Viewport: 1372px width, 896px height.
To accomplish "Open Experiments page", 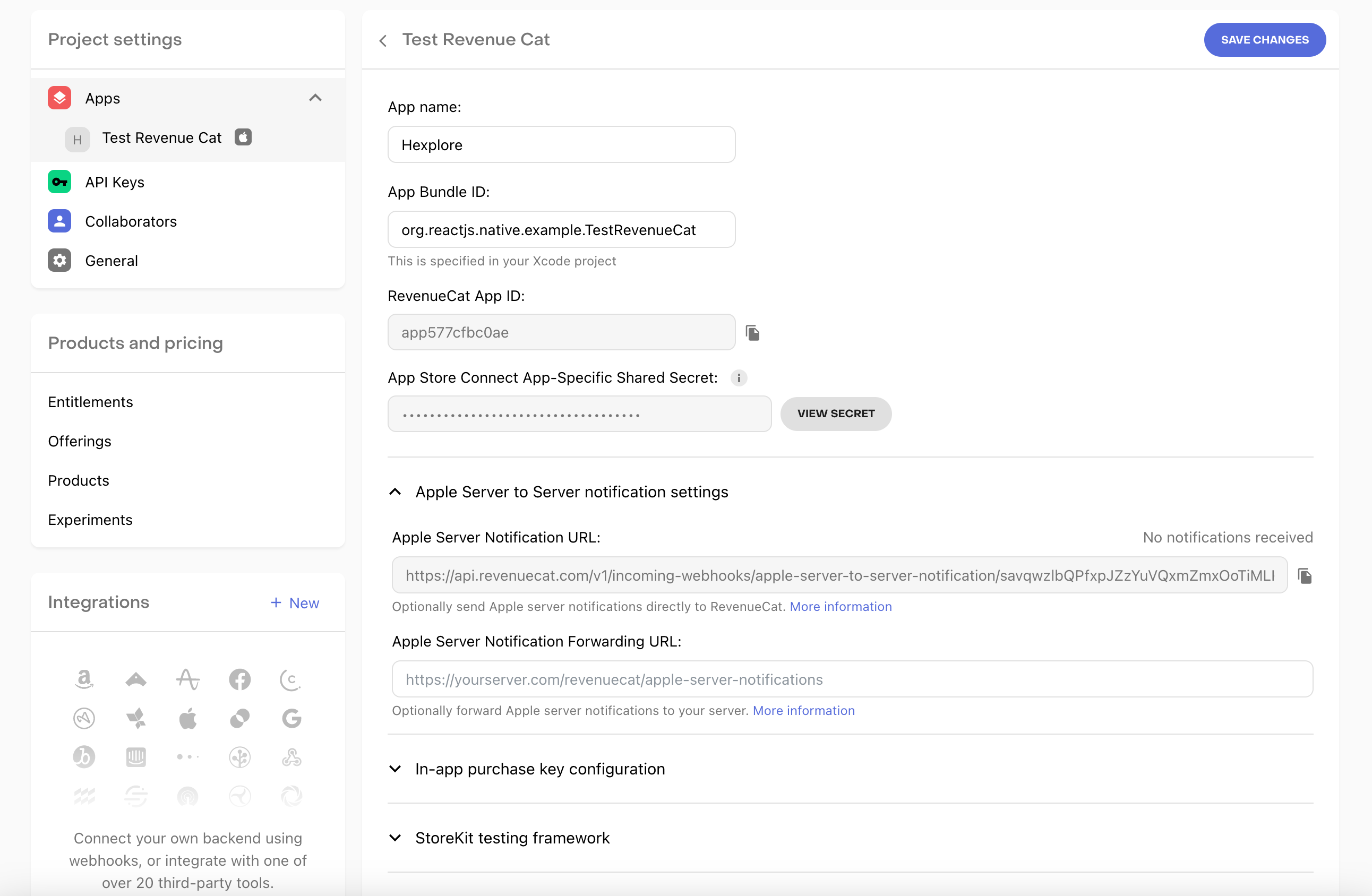I will pos(90,520).
